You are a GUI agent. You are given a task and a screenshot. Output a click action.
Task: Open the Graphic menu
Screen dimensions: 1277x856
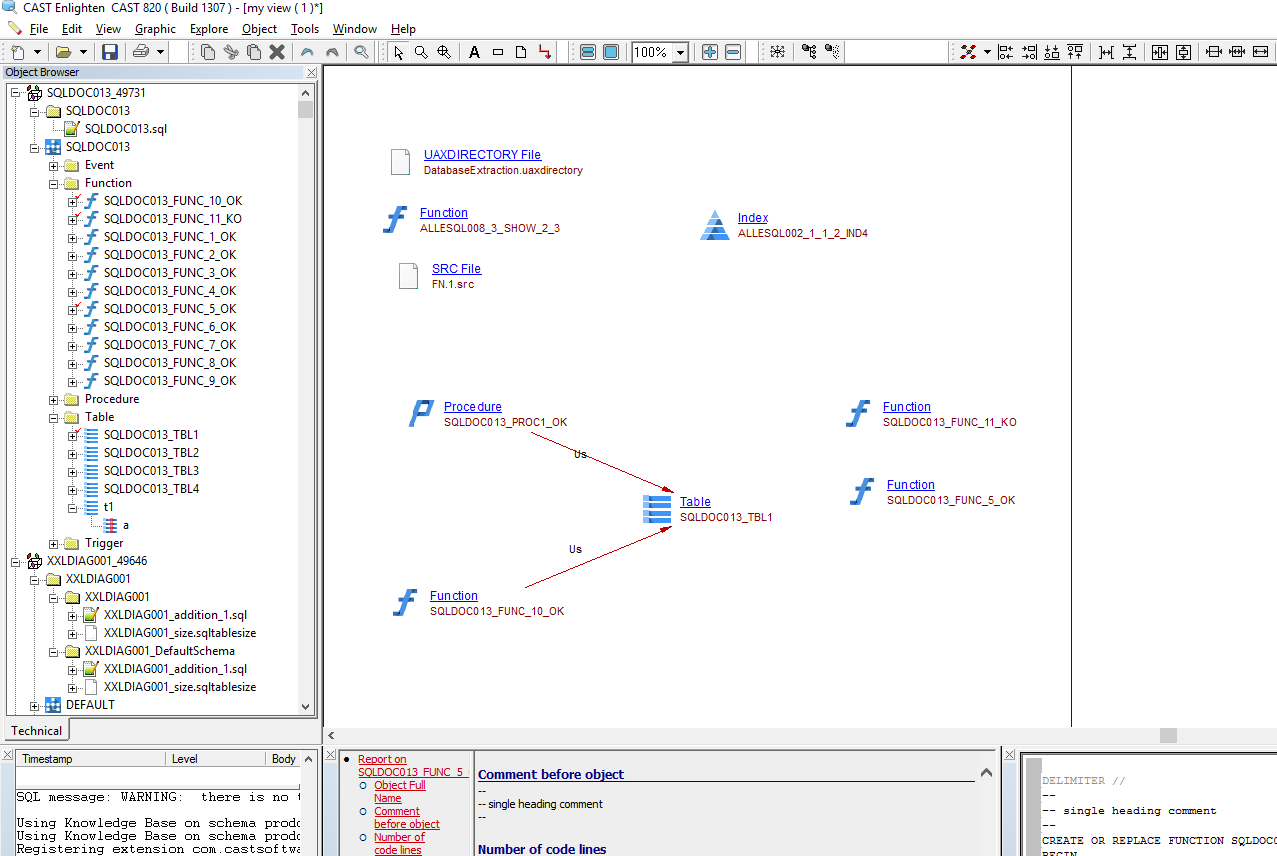coord(155,29)
